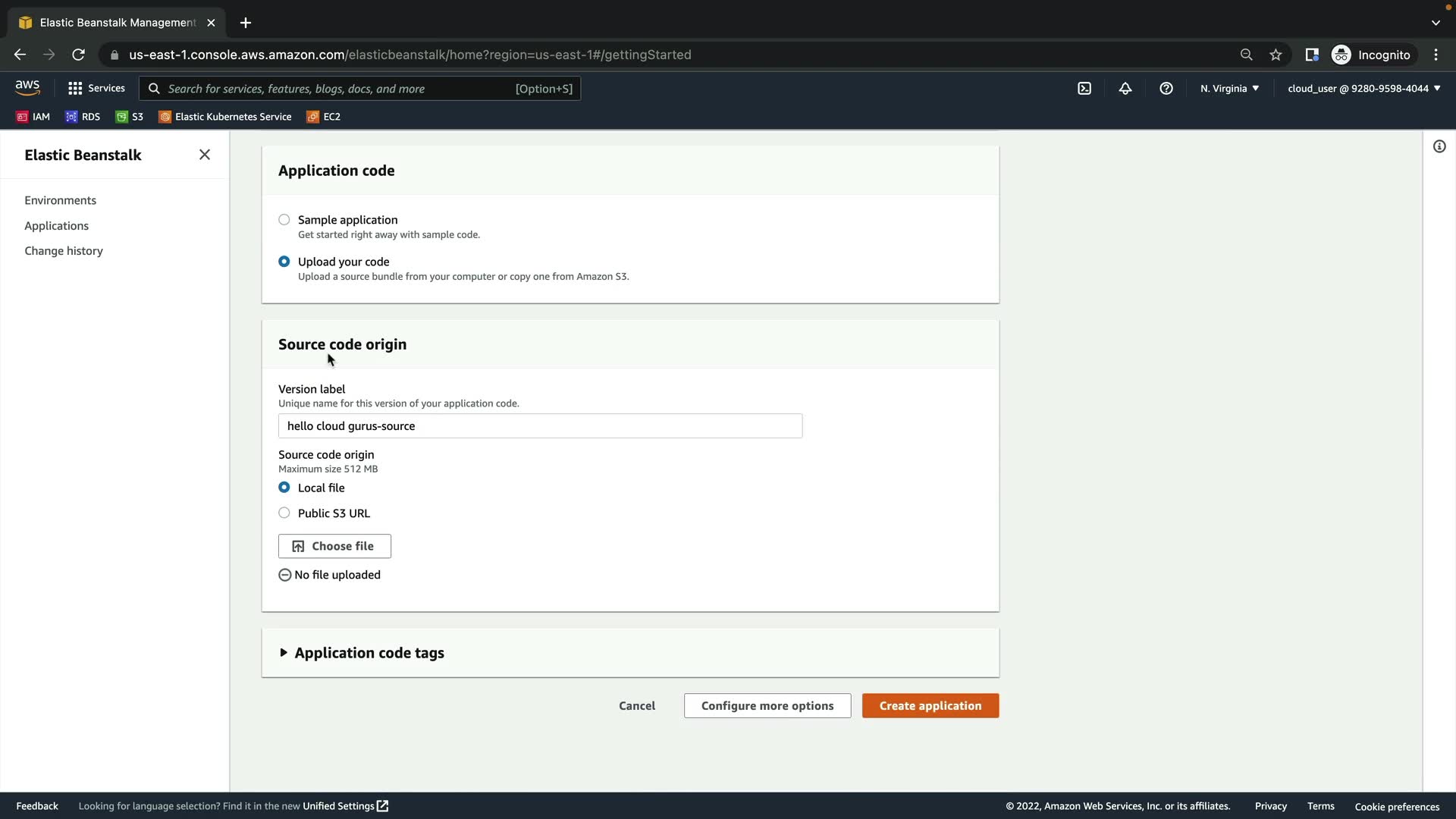Click the Version label text field
This screenshot has width=1456, height=819.
(x=540, y=426)
